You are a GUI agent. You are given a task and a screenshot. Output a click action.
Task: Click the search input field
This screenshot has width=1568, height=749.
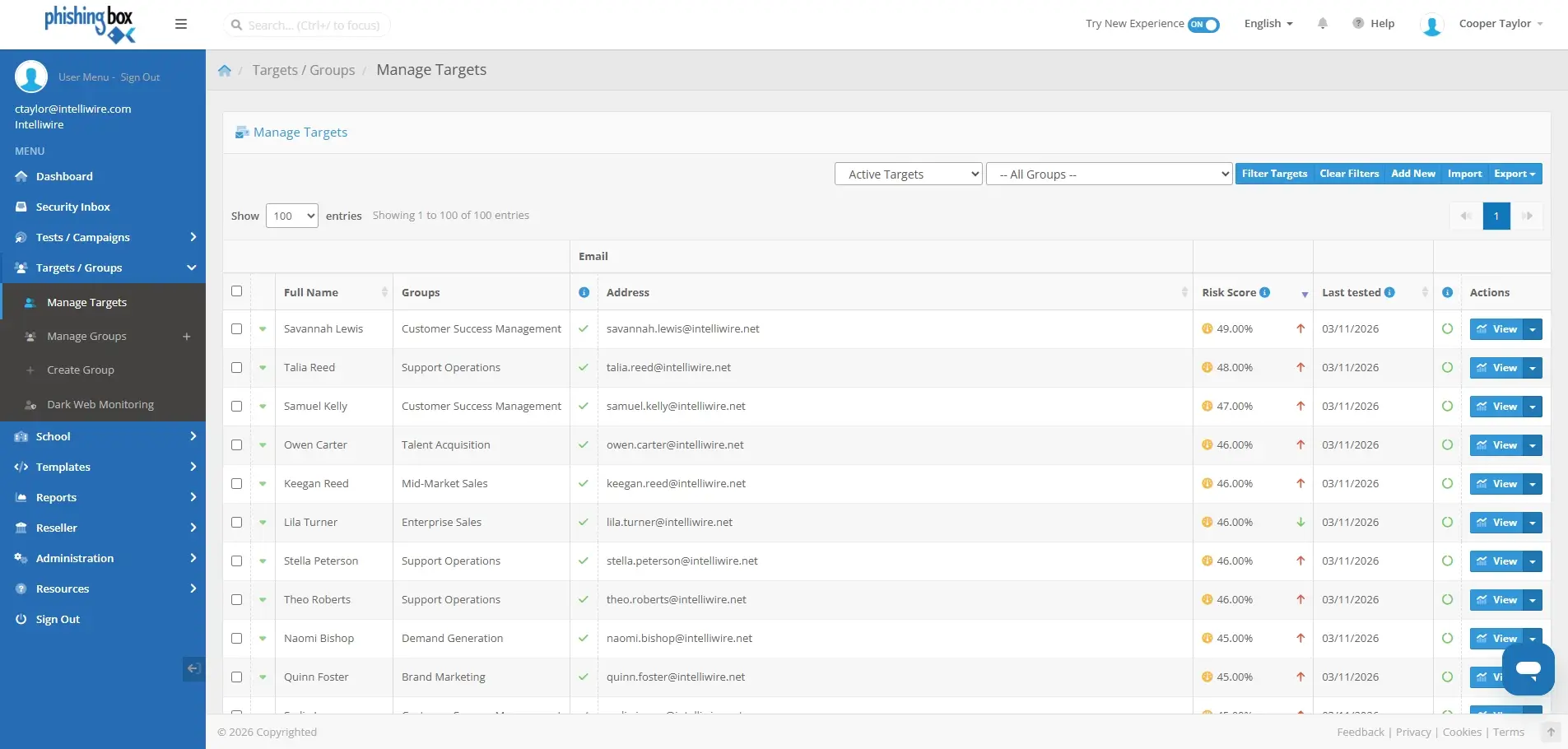(313, 26)
